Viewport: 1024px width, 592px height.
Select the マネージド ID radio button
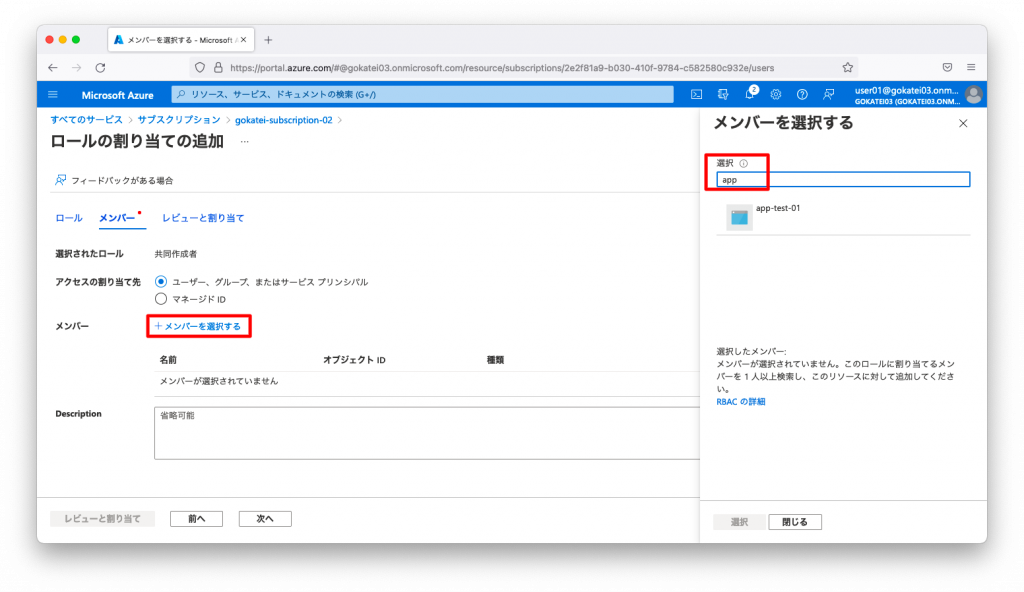162,298
